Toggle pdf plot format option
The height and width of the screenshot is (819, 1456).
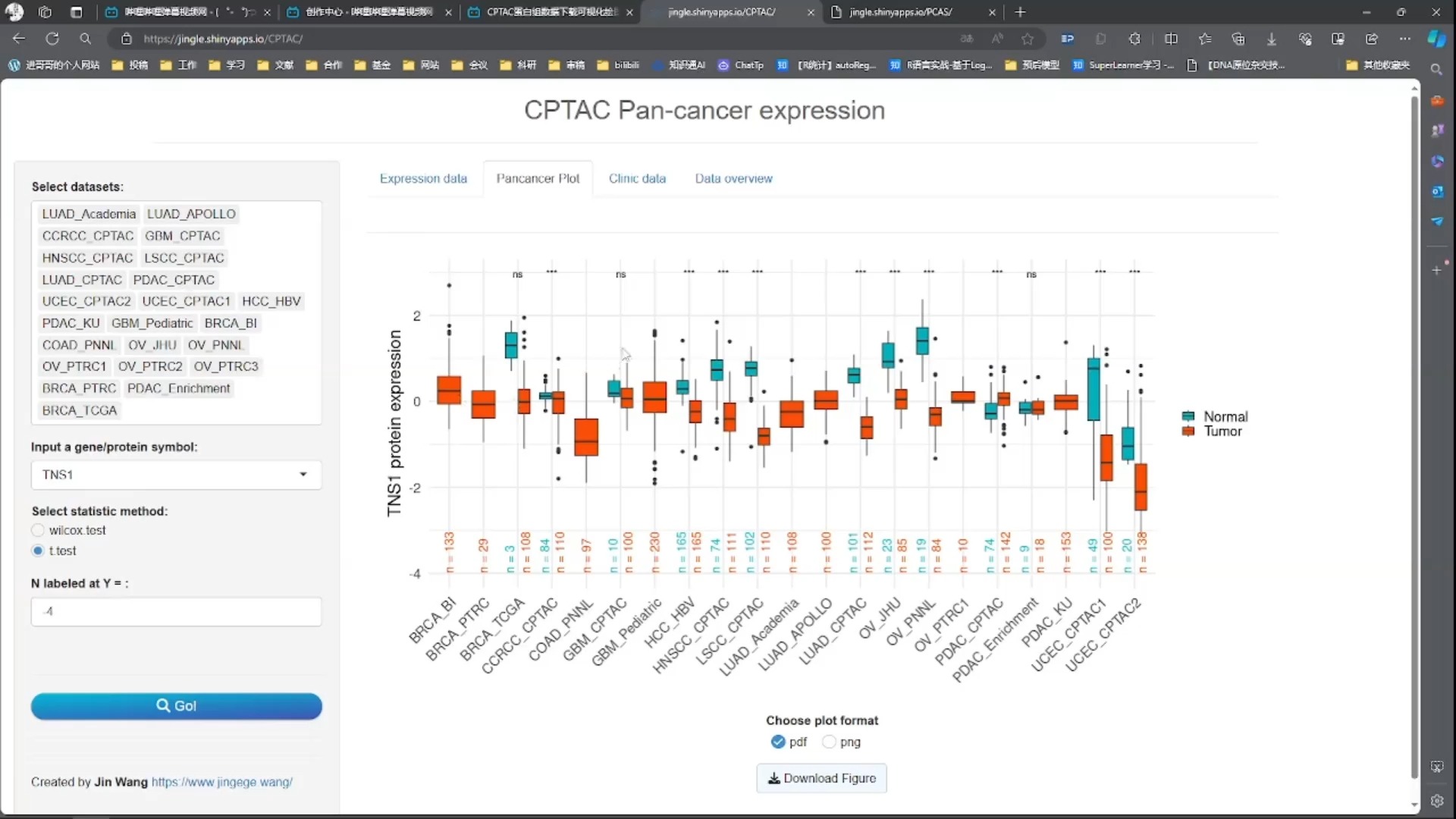click(778, 742)
